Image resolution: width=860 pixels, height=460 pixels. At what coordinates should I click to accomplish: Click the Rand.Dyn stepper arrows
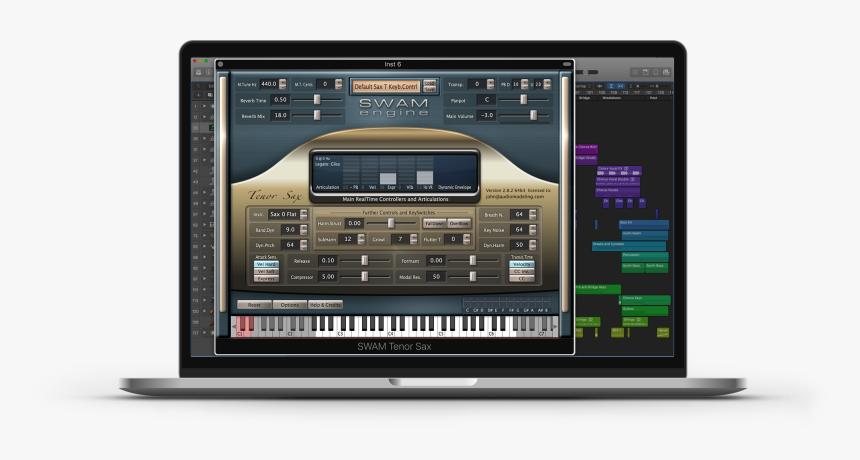click(x=303, y=230)
